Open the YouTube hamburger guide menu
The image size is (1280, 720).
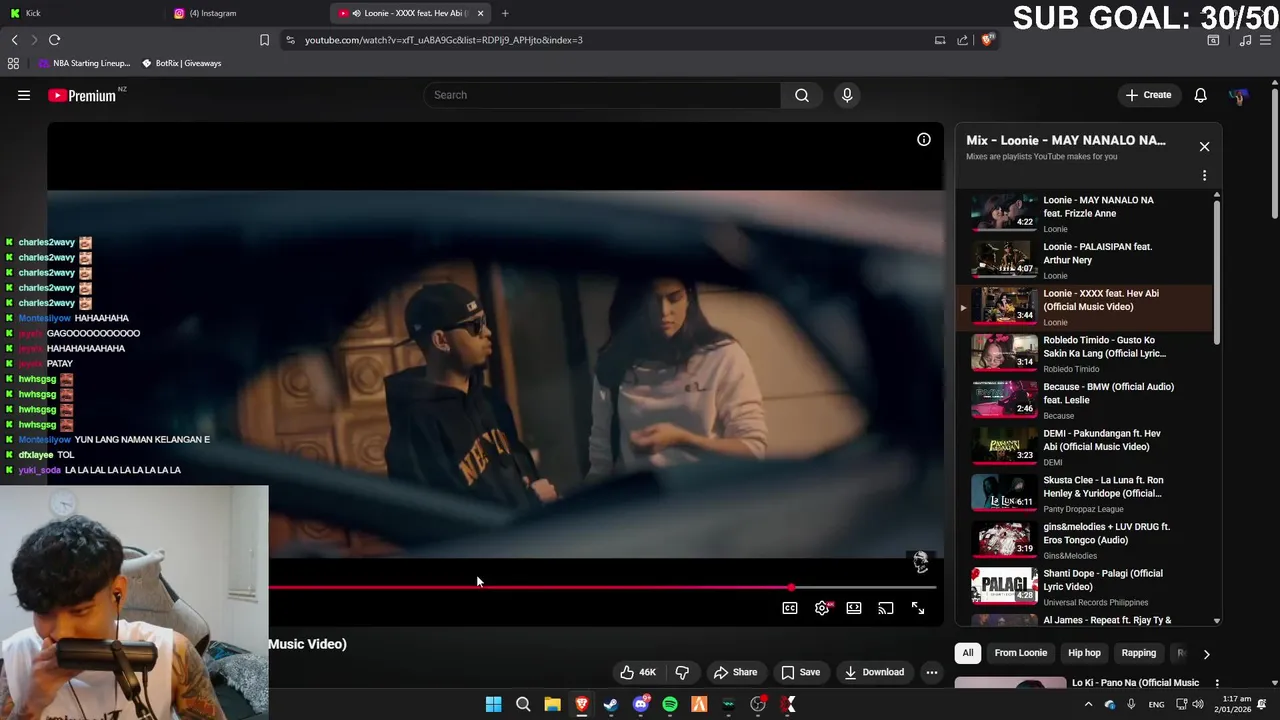24,95
